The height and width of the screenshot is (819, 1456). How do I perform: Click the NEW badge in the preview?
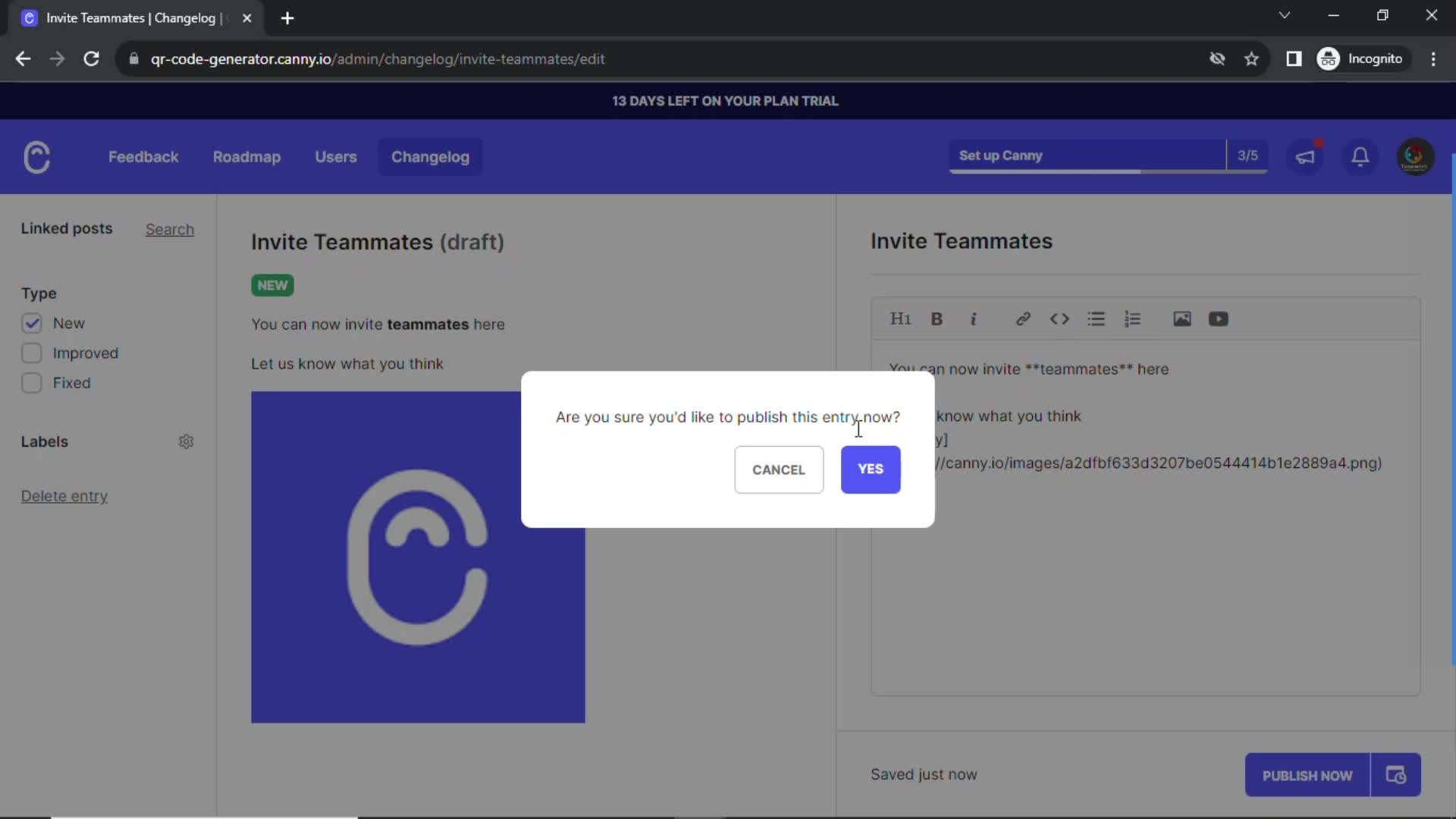coord(272,285)
